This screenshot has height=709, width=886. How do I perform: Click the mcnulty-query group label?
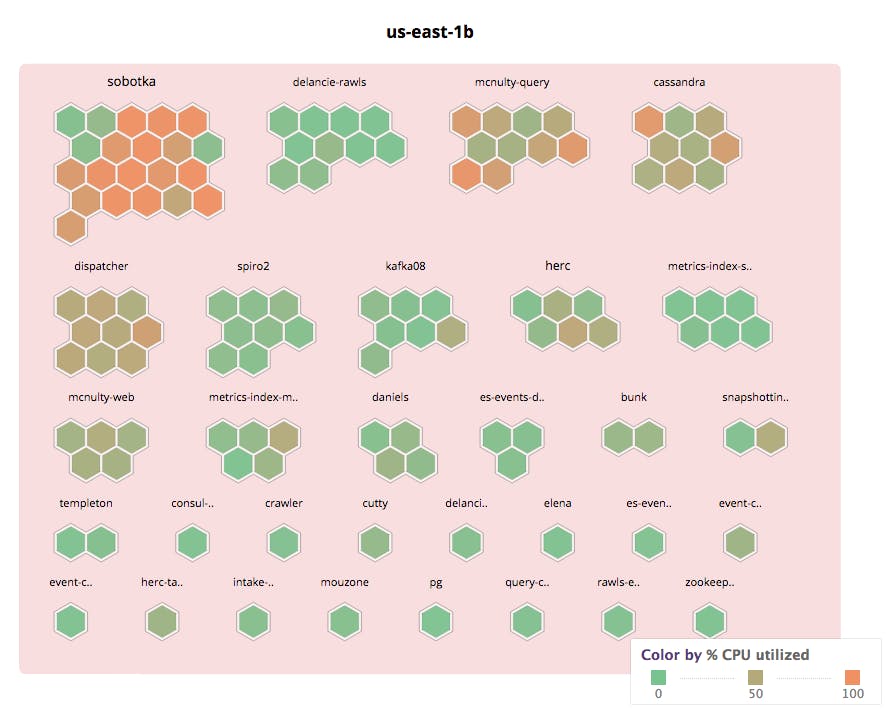click(x=512, y=82)
